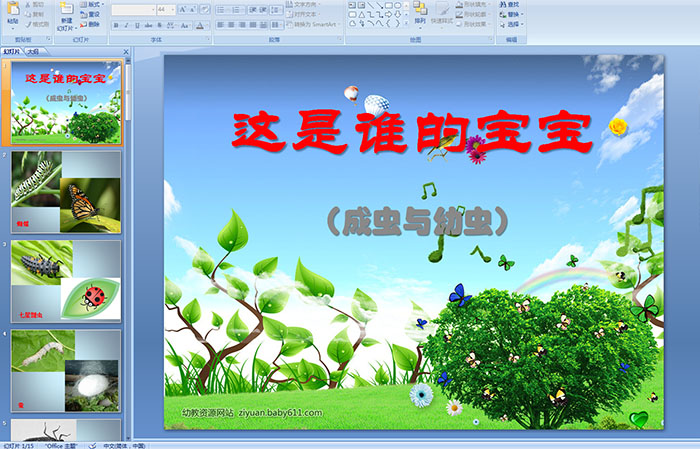The width and height of the screenshot is (700, 449).
Task: Click the Delete (删除) slide icon
Action: click(83, 24)
